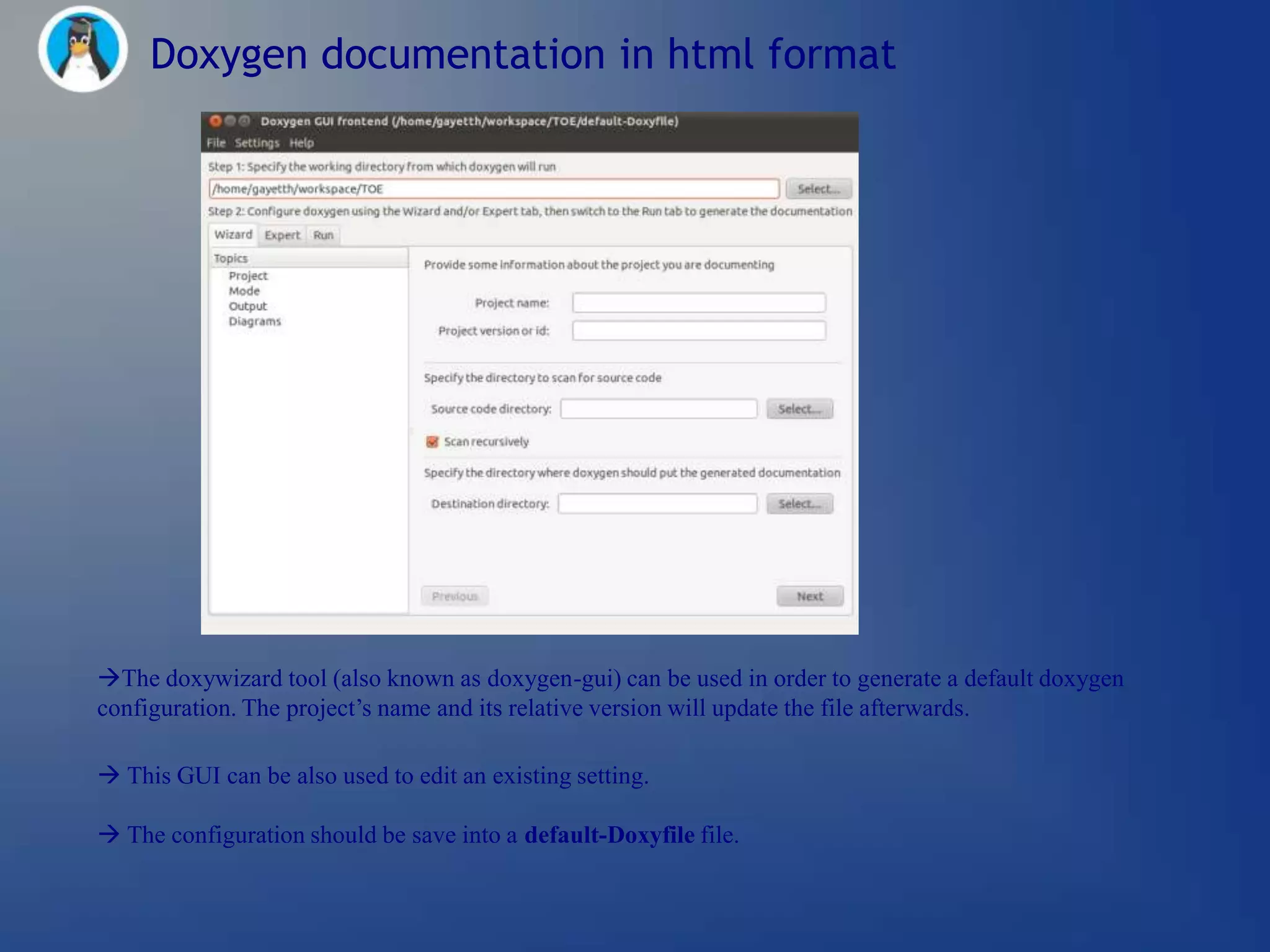The image size is (1270, 952).
Task: Select the Output topic
Action: (247, 306)
